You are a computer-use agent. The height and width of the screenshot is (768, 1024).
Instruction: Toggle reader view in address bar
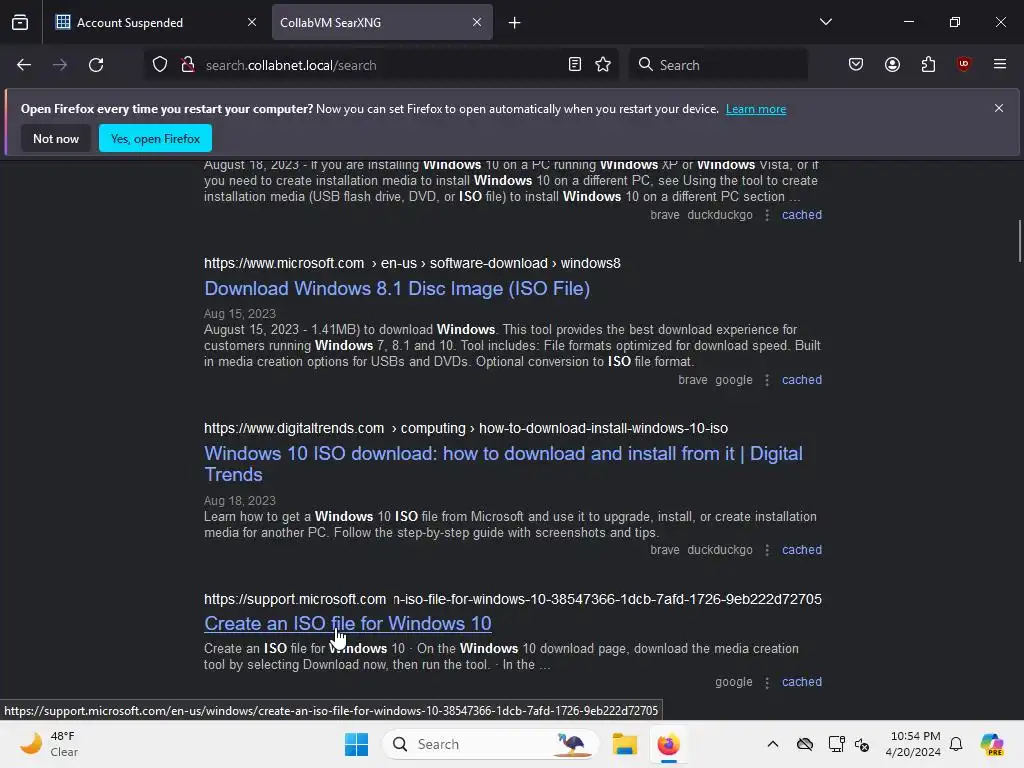(575, 65)
